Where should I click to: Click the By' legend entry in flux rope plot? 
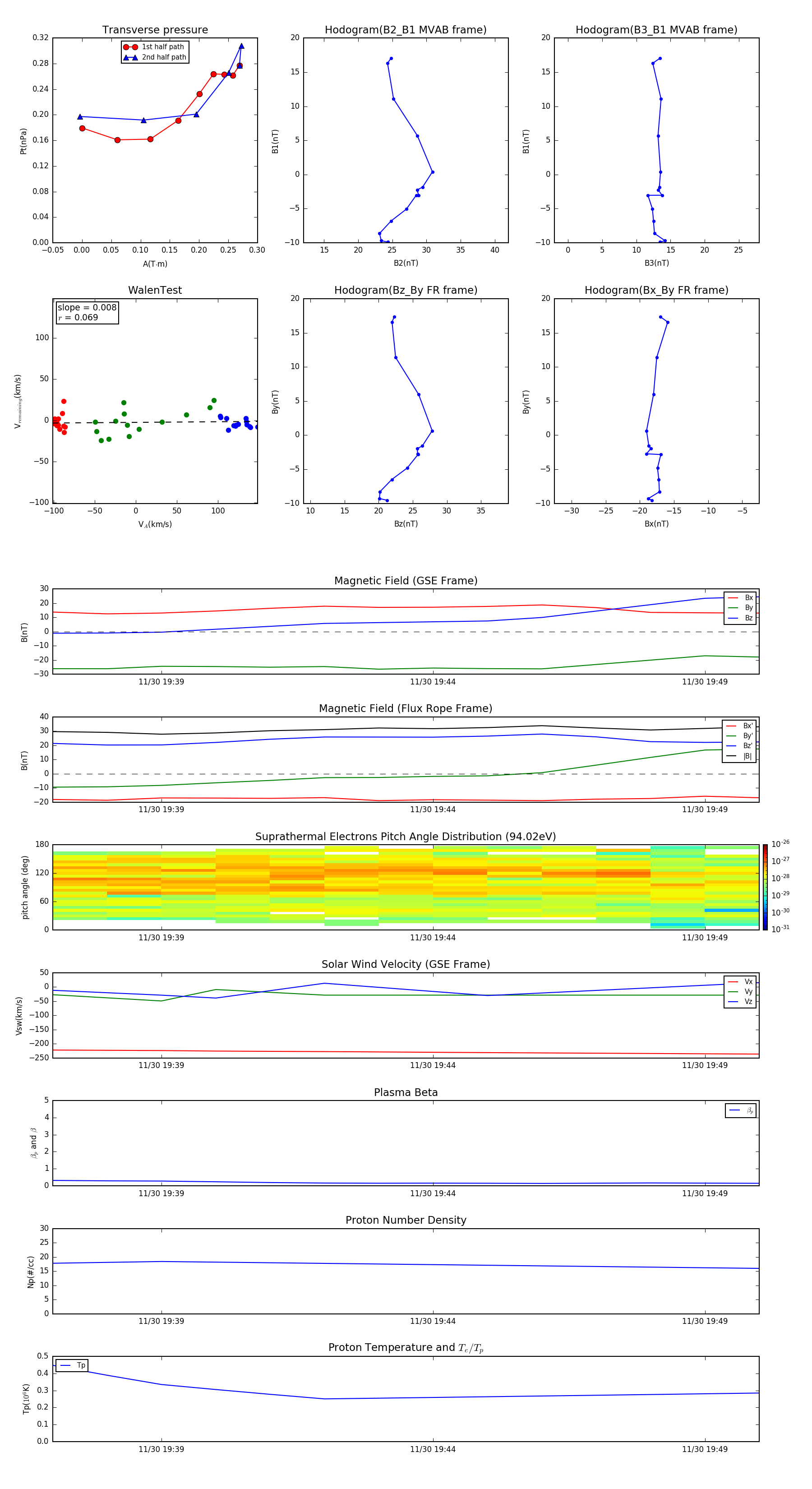tap(740, 736)
